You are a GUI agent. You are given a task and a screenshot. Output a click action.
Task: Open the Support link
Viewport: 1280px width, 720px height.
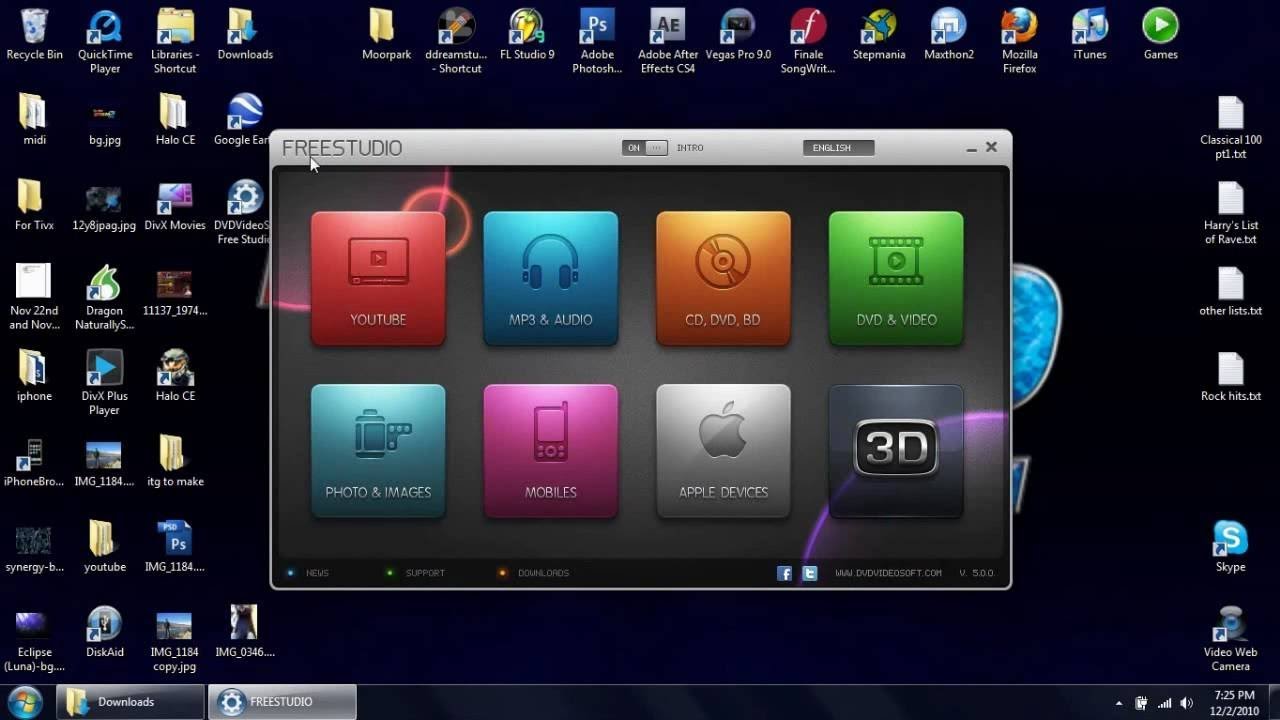[424, 573]
